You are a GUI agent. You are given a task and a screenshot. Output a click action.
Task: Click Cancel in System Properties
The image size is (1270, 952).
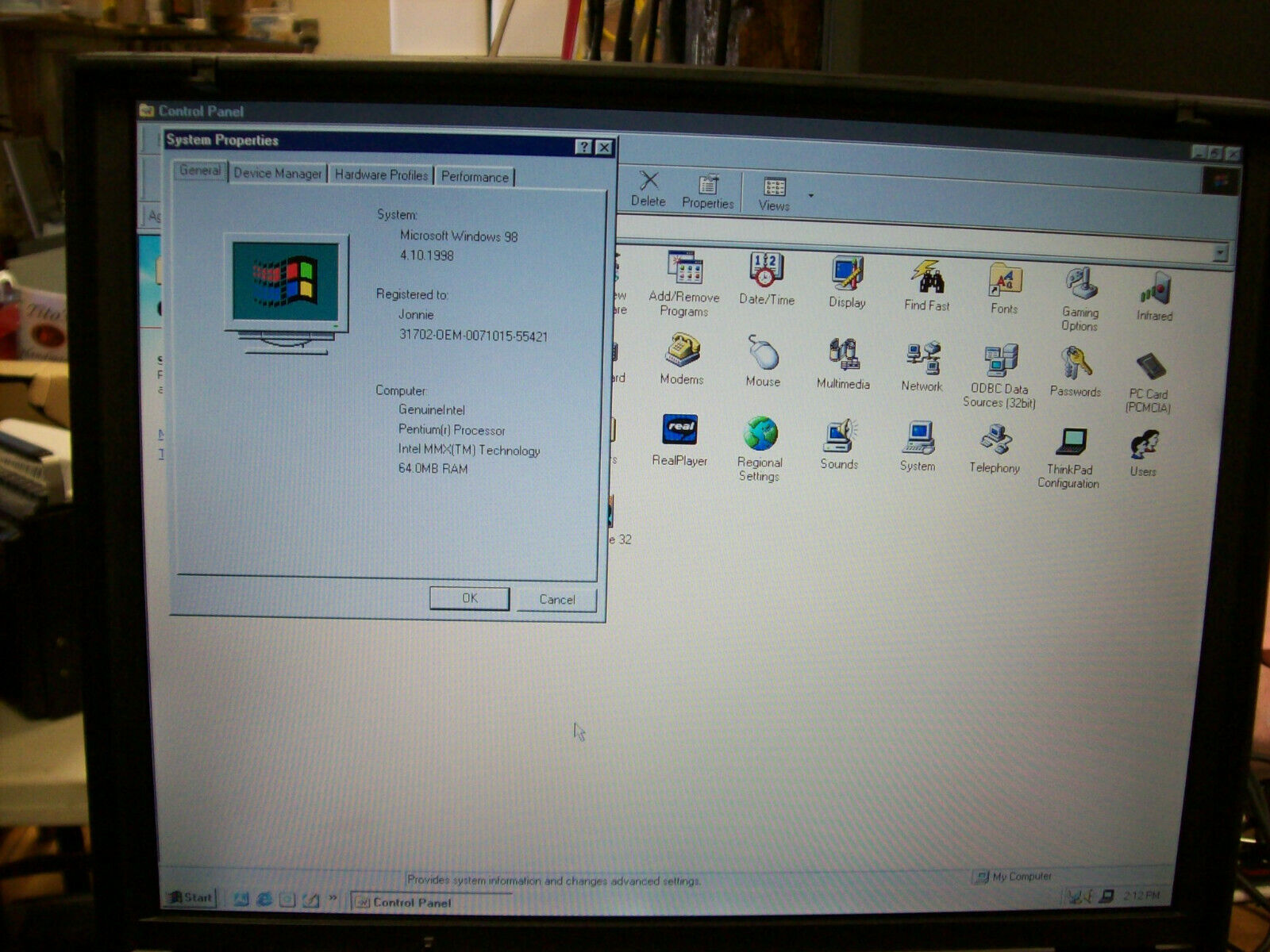[557, 600]
